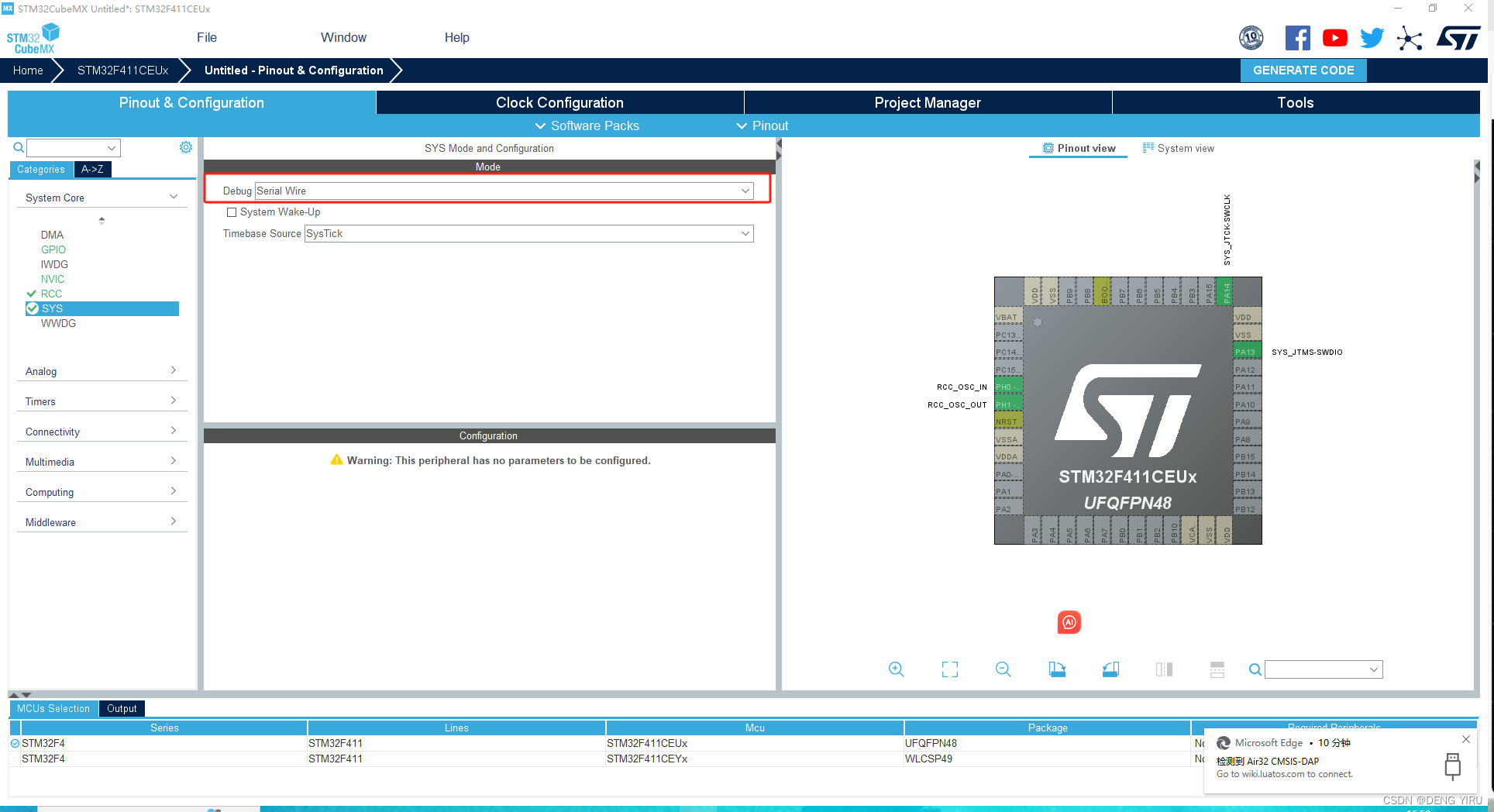Switch to the Output tab at bottom
Screen dimensions: 1494x812
[122, 708]
